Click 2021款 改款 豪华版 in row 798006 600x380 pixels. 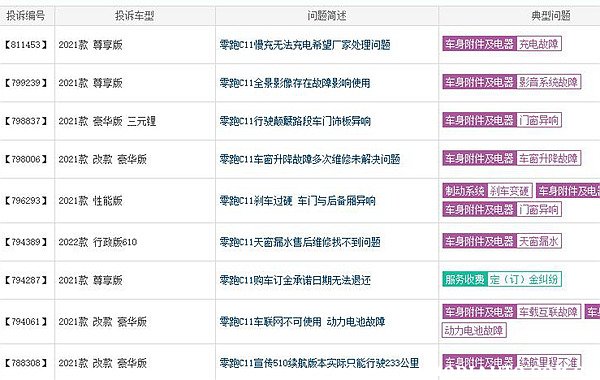[103, 159]
